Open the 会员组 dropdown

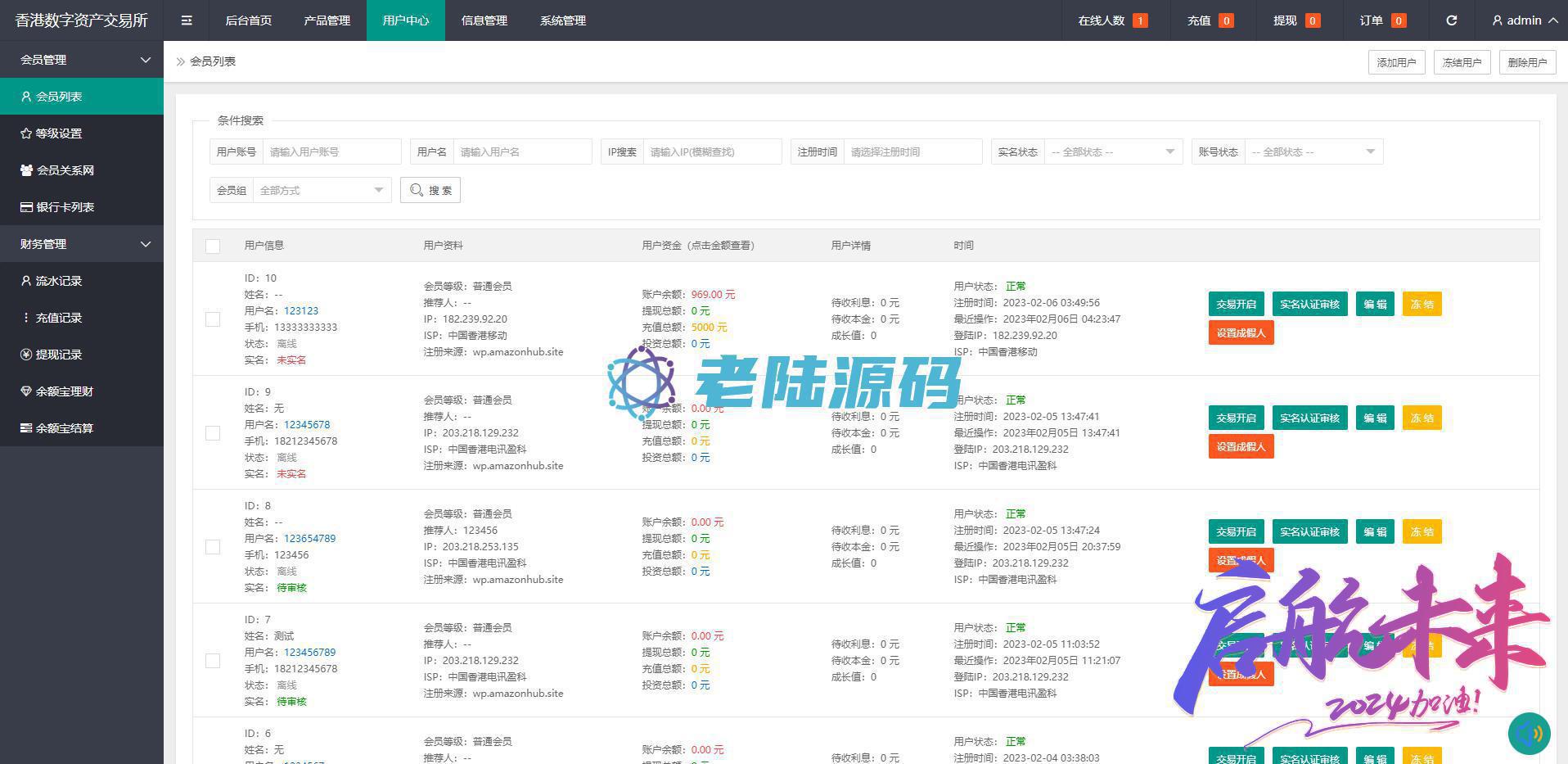[322, 190]
